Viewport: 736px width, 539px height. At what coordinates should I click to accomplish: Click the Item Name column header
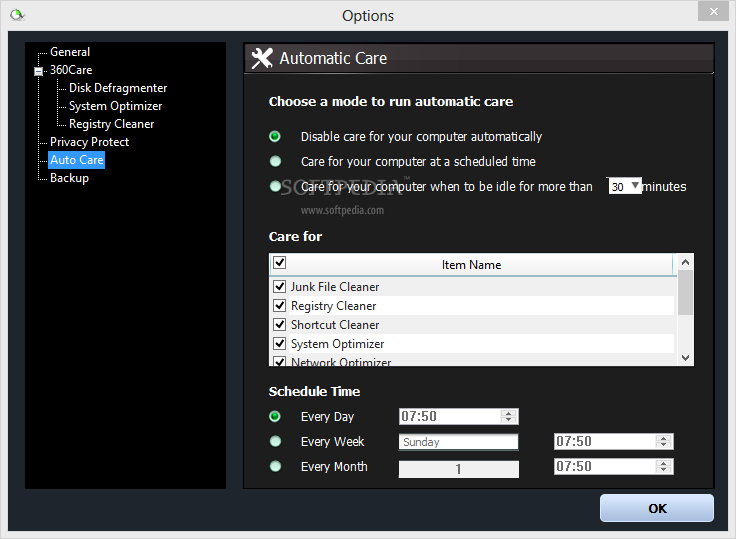[x=471, y=265]
